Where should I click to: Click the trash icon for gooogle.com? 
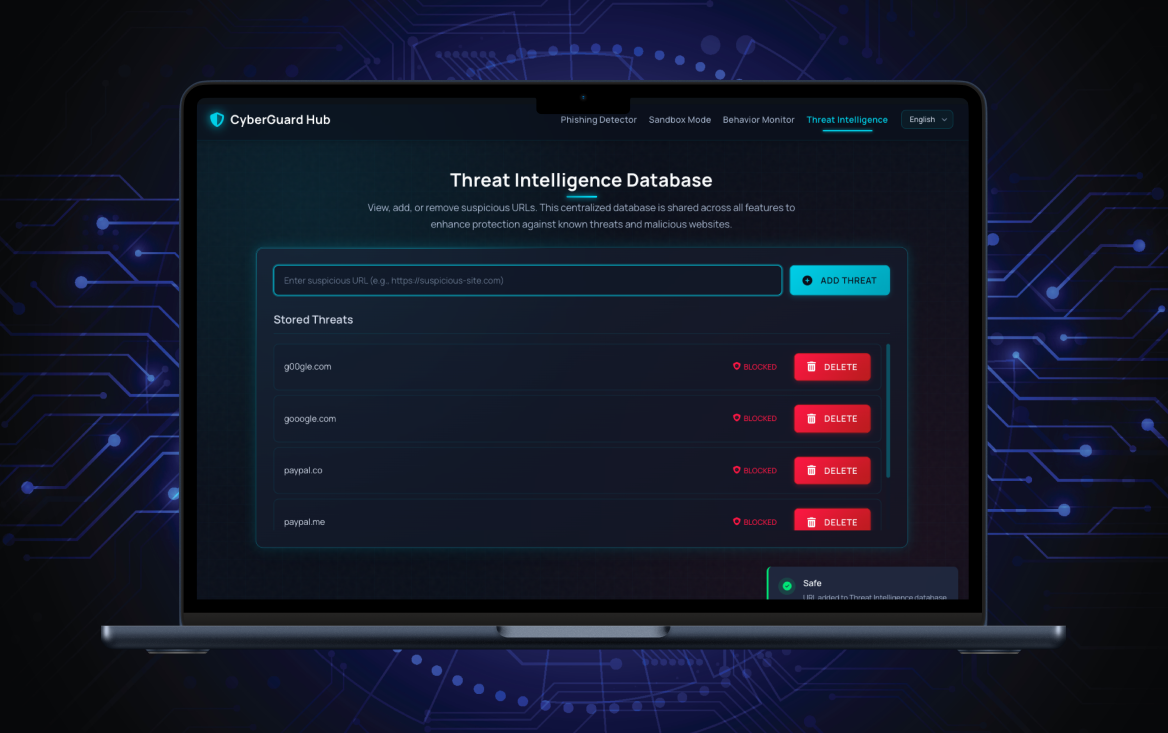tap(812, 419)
